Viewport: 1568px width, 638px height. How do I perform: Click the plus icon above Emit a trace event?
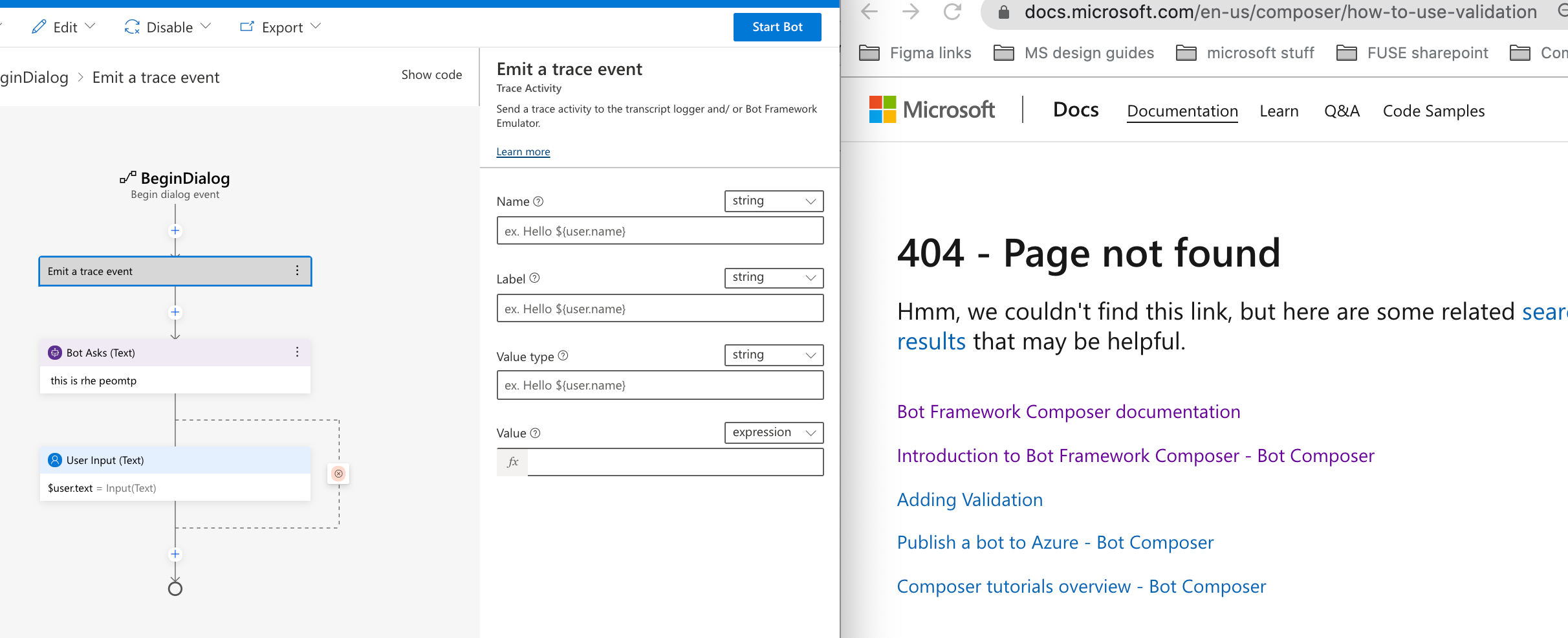[x=175, y=231]
